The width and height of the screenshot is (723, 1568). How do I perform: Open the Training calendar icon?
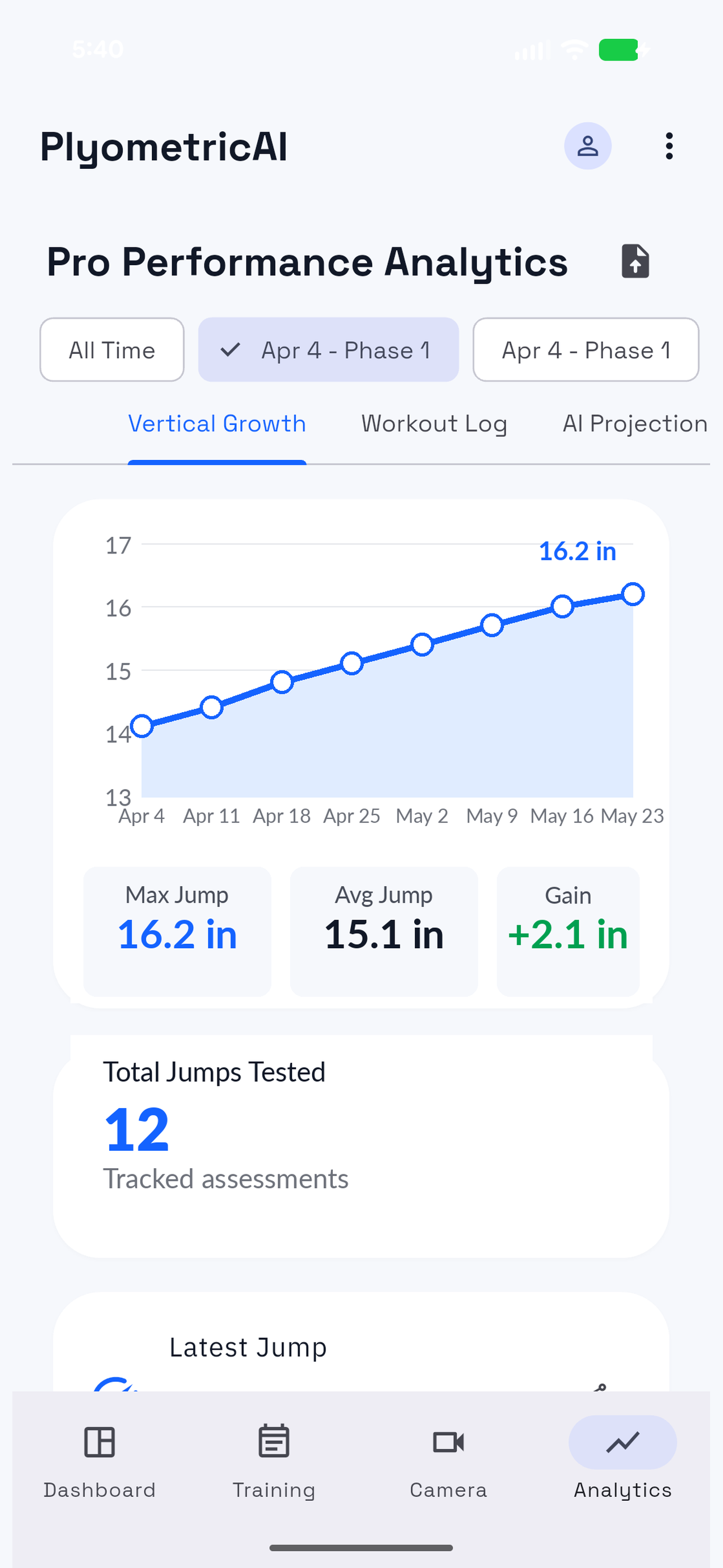click(274, 1441)
